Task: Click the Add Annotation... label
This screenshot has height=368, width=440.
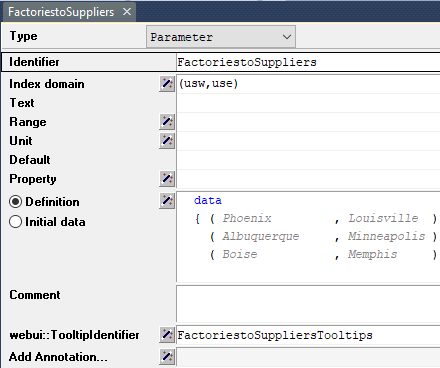Action: 58,357
